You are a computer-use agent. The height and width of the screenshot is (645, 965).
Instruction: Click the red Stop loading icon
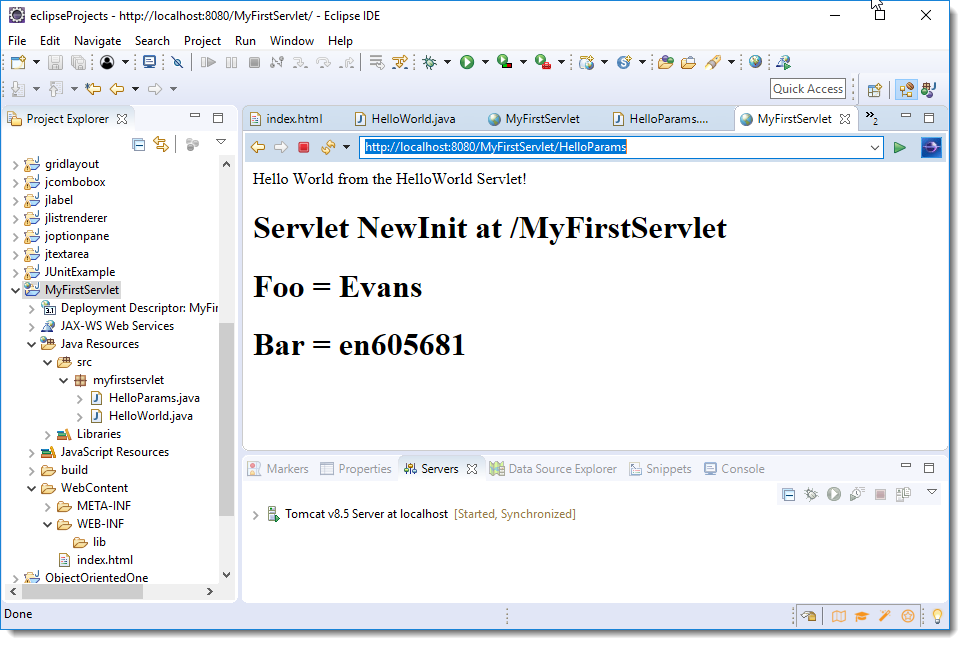(303, 147)
